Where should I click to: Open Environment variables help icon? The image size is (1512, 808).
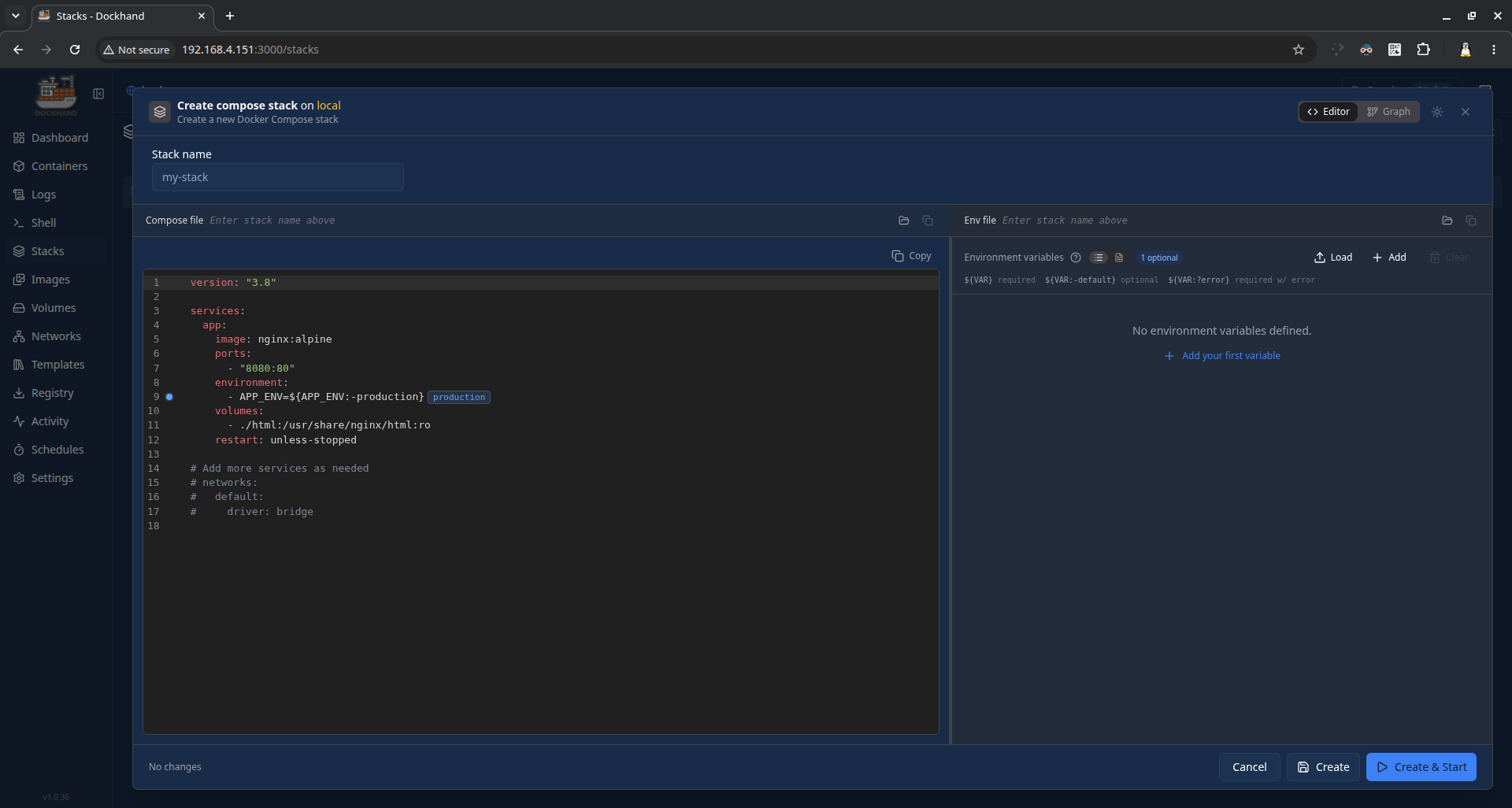[x=1076, y=258]
